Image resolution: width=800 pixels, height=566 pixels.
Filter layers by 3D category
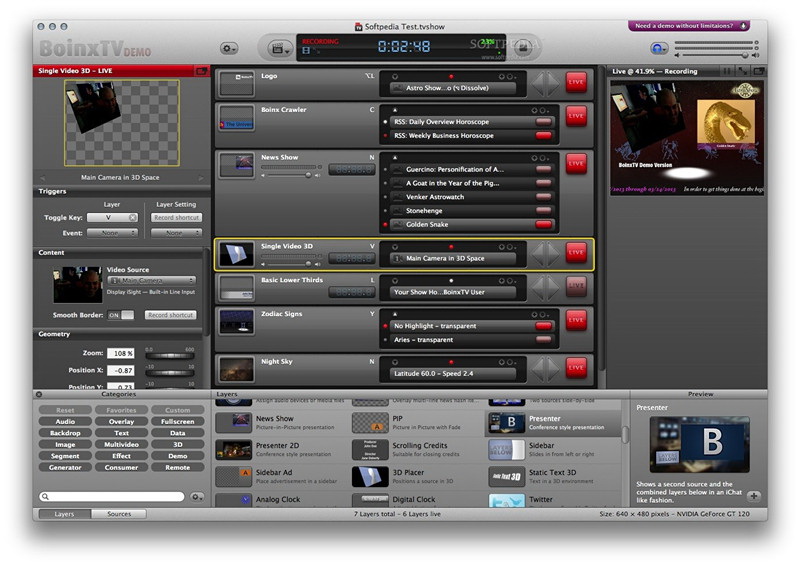178,445
